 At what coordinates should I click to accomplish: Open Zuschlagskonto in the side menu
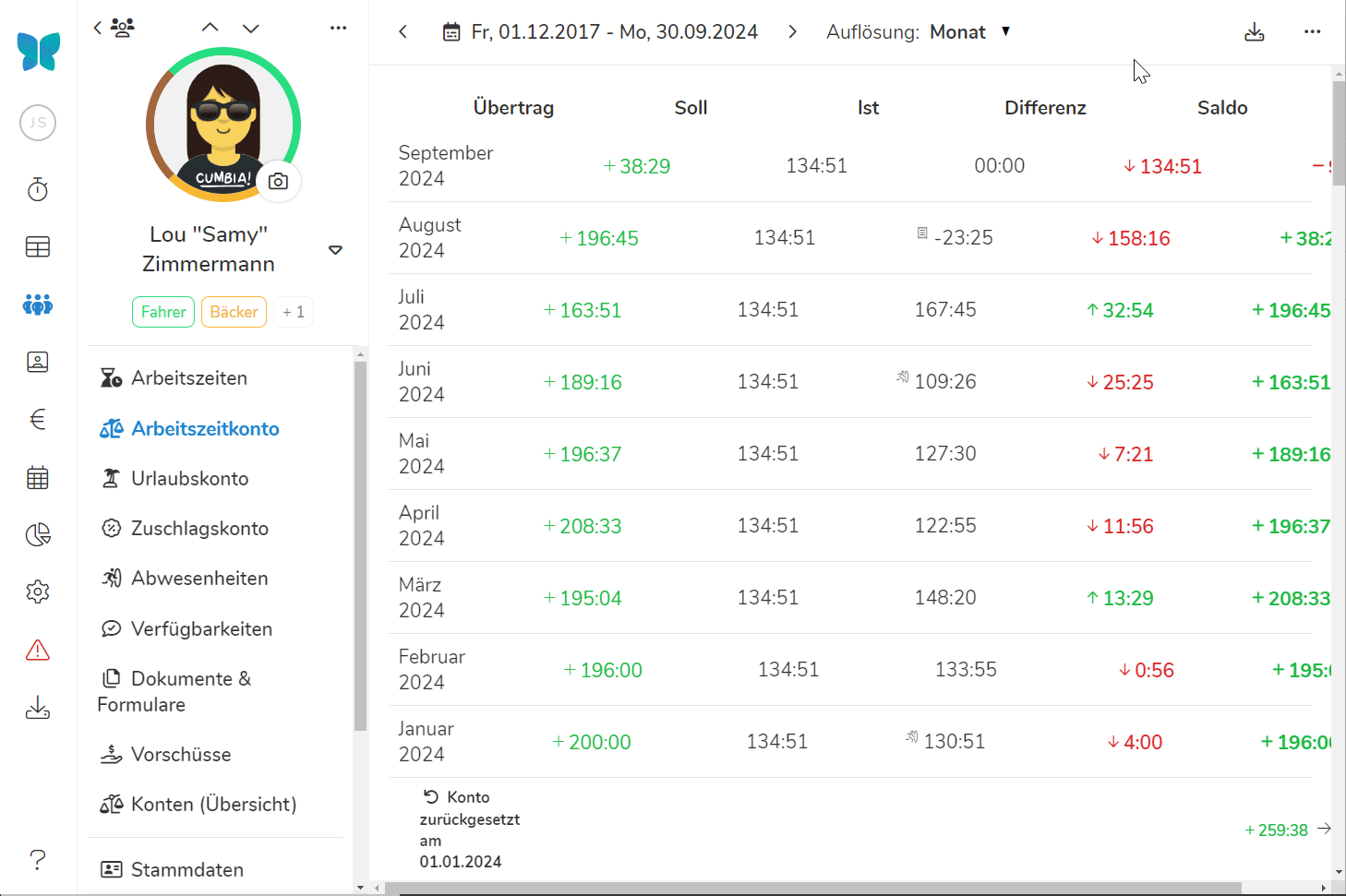tap(199, 528)
